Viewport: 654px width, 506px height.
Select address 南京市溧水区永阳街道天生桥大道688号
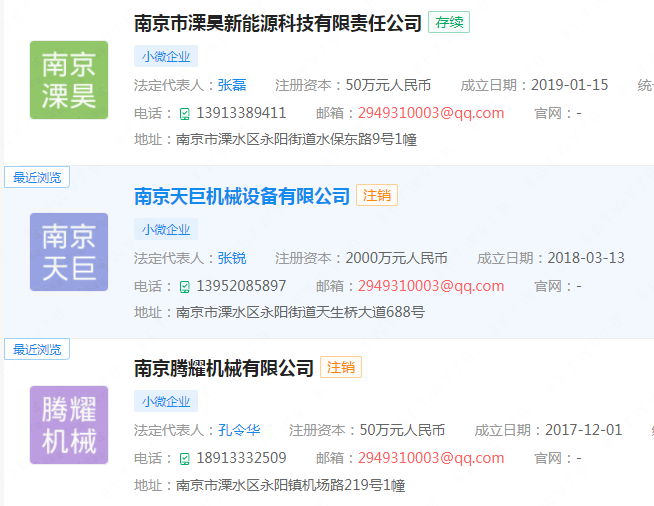click(300, 312)
